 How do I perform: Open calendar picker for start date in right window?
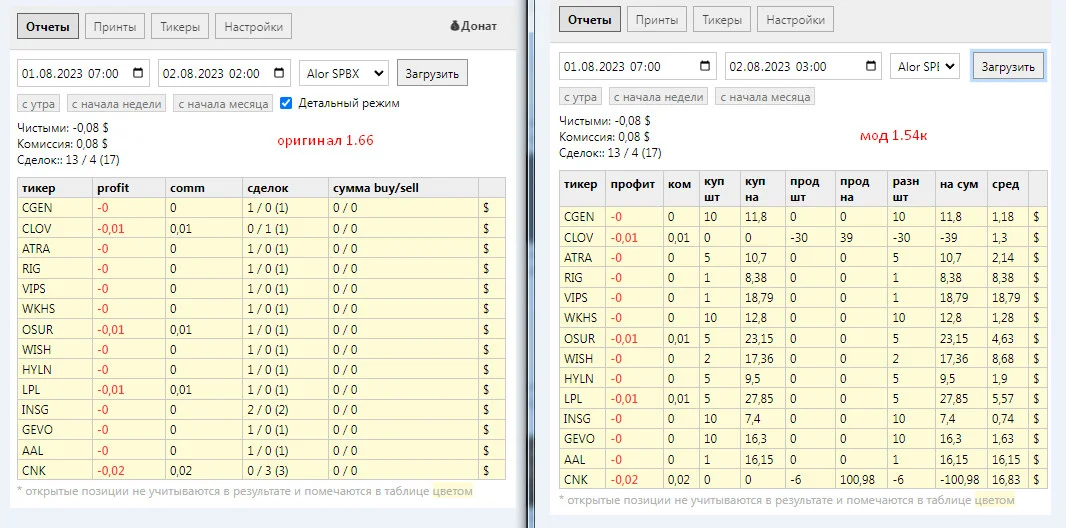[705, 67]
